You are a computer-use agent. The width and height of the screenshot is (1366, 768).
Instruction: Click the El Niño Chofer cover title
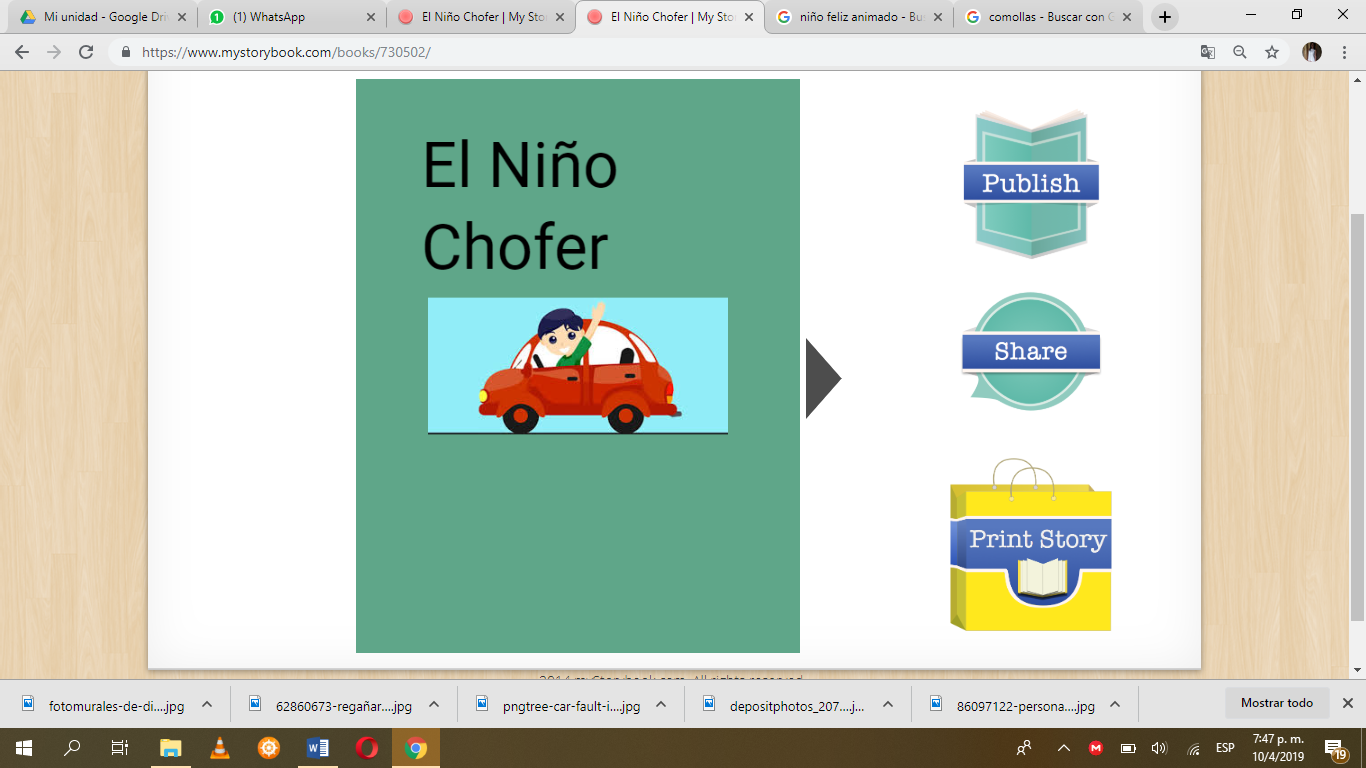click(x=520, y=206)
